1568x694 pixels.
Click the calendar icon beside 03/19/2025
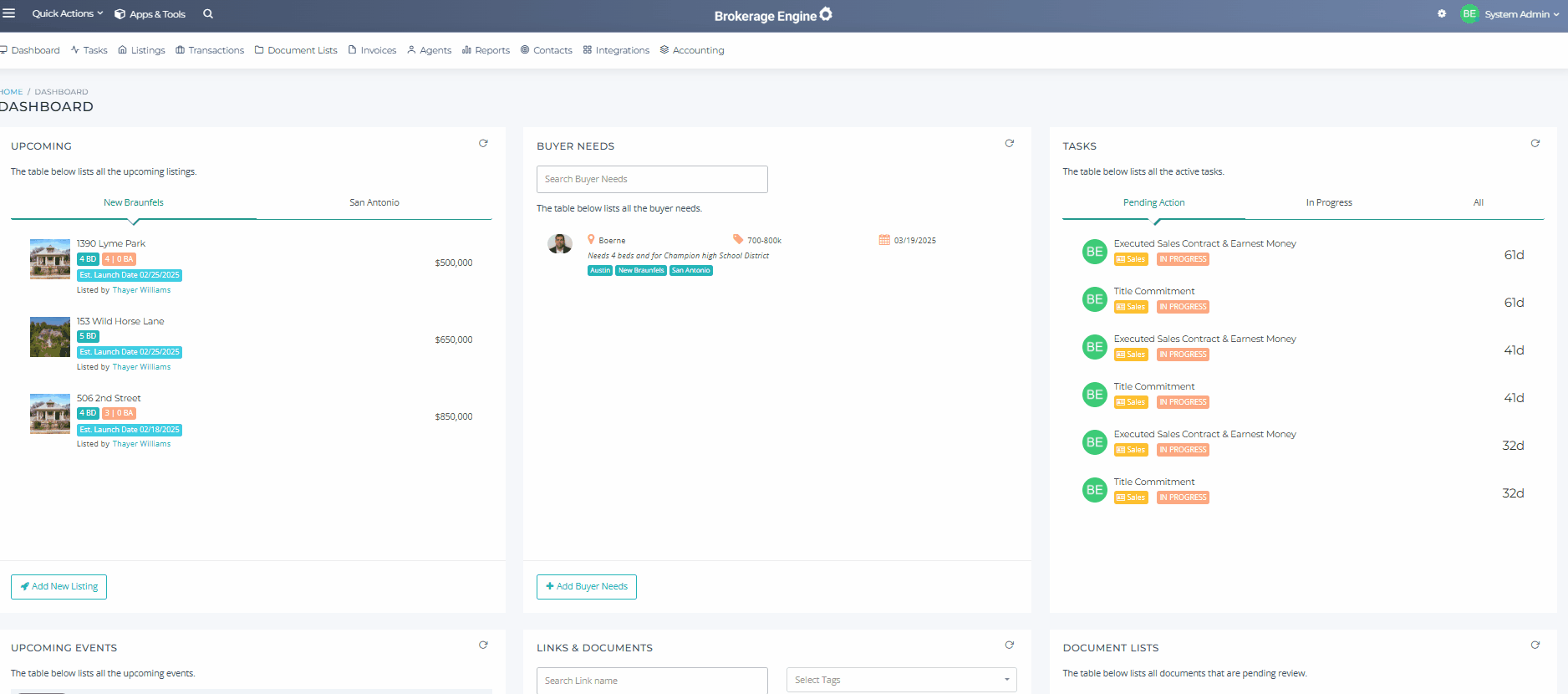(x=884, y=240)
